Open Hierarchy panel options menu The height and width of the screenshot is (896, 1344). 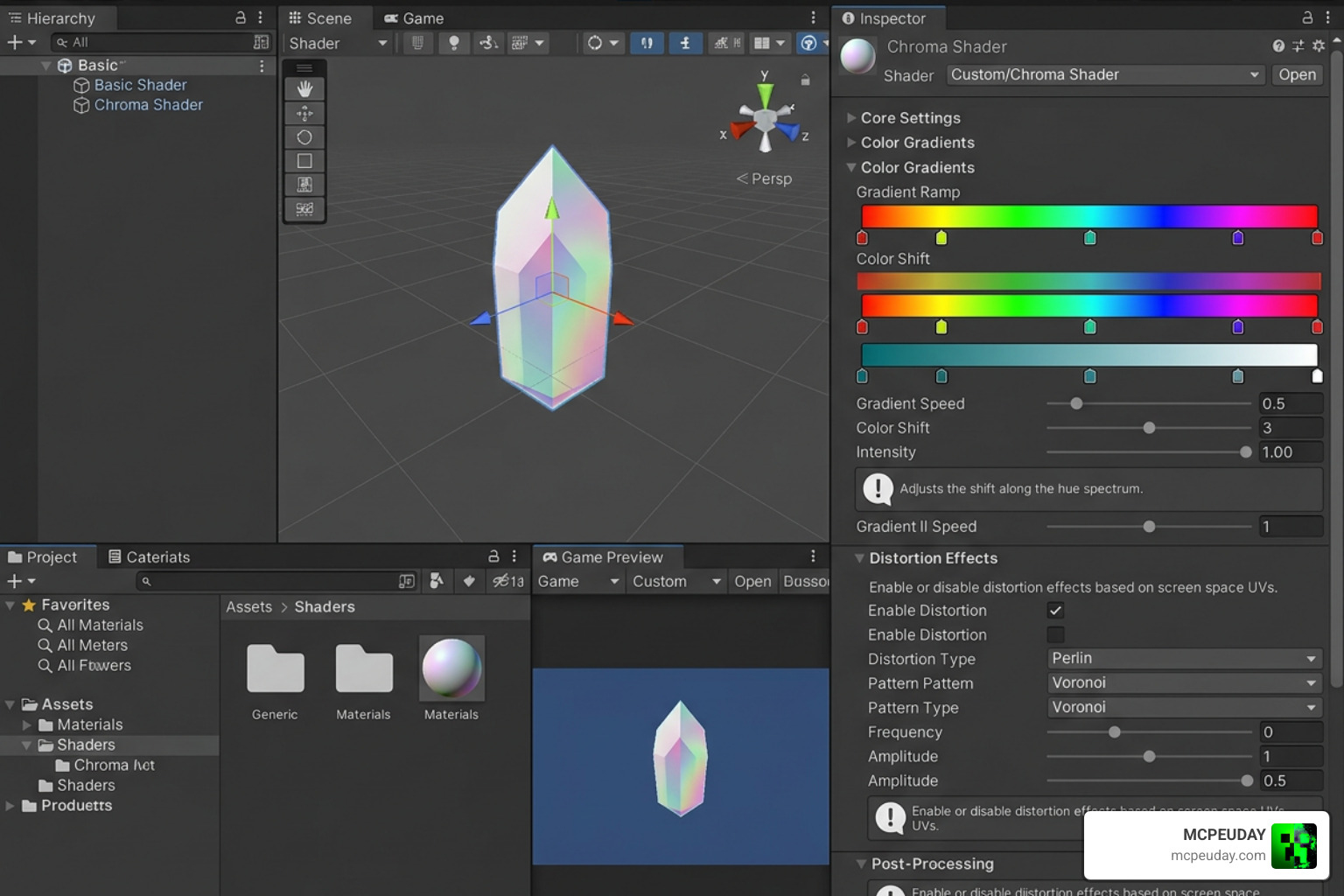click(x=261, y=17)
